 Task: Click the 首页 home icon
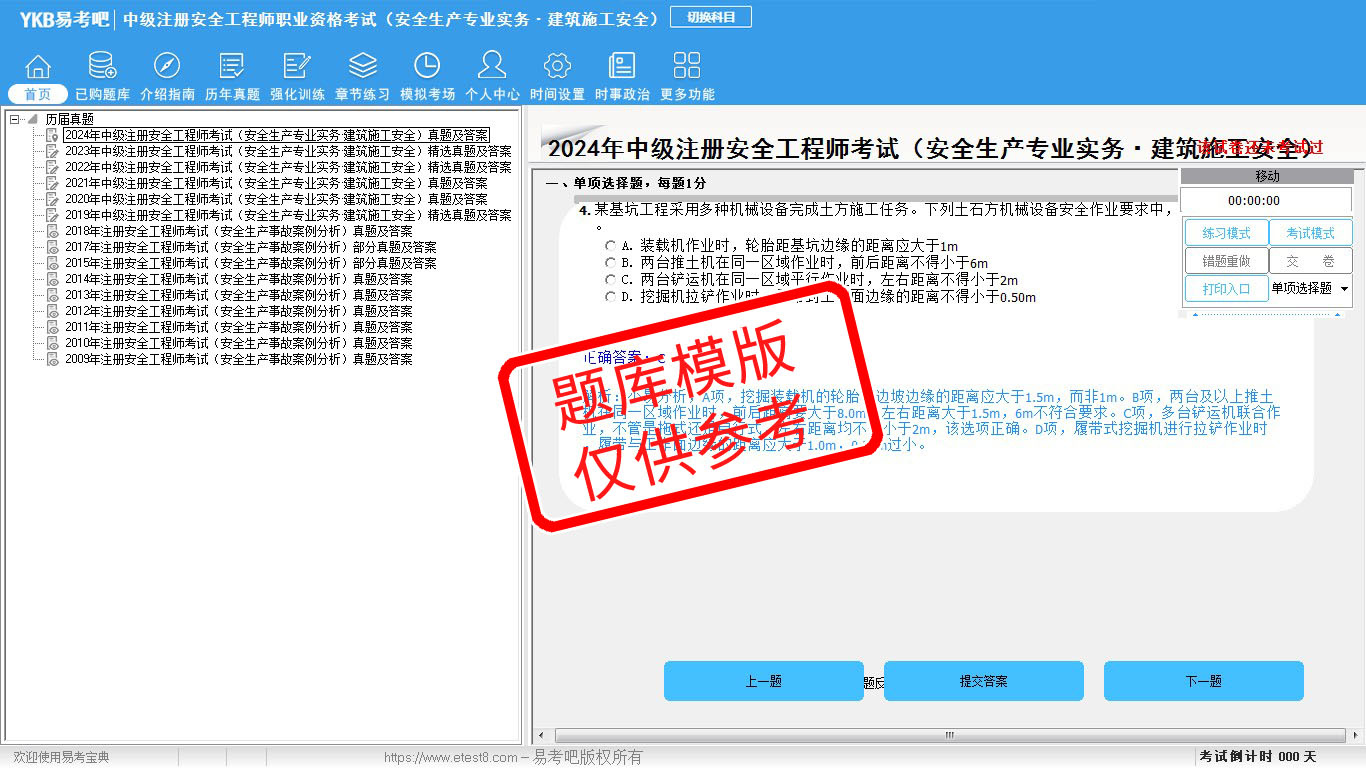tap(38, 67)
